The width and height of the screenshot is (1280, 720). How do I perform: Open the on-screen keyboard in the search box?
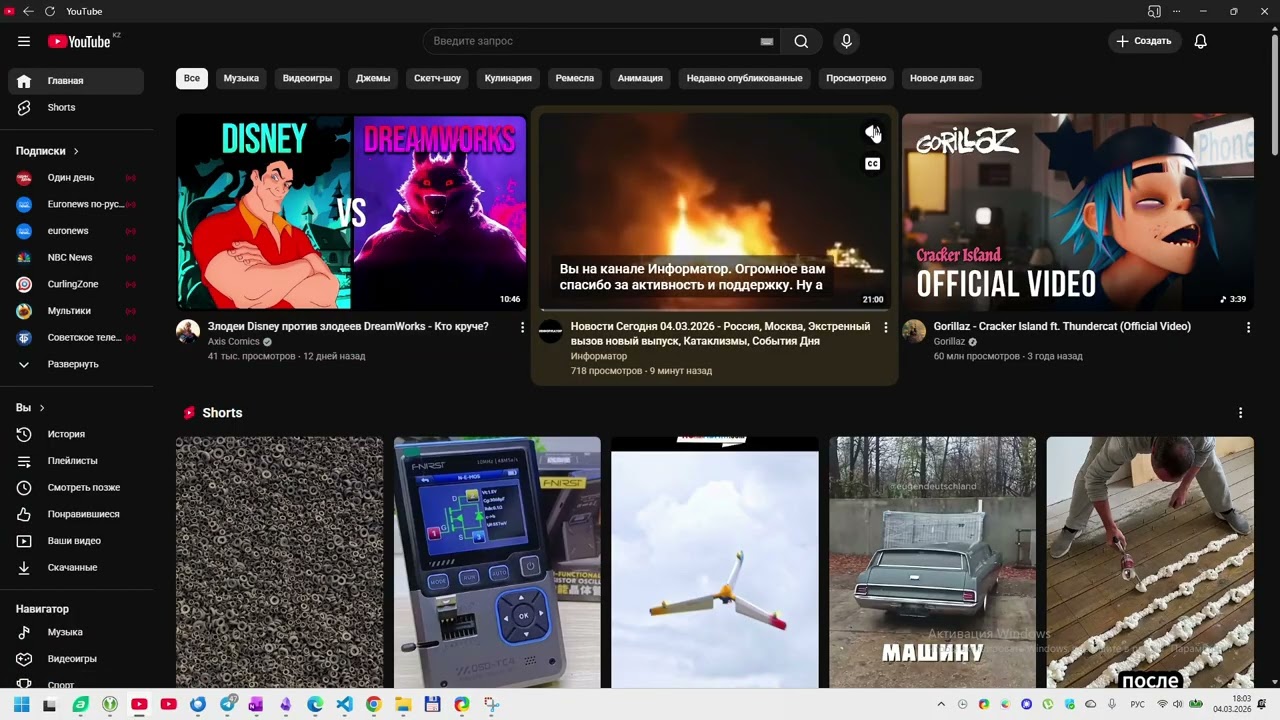point(767,41)
